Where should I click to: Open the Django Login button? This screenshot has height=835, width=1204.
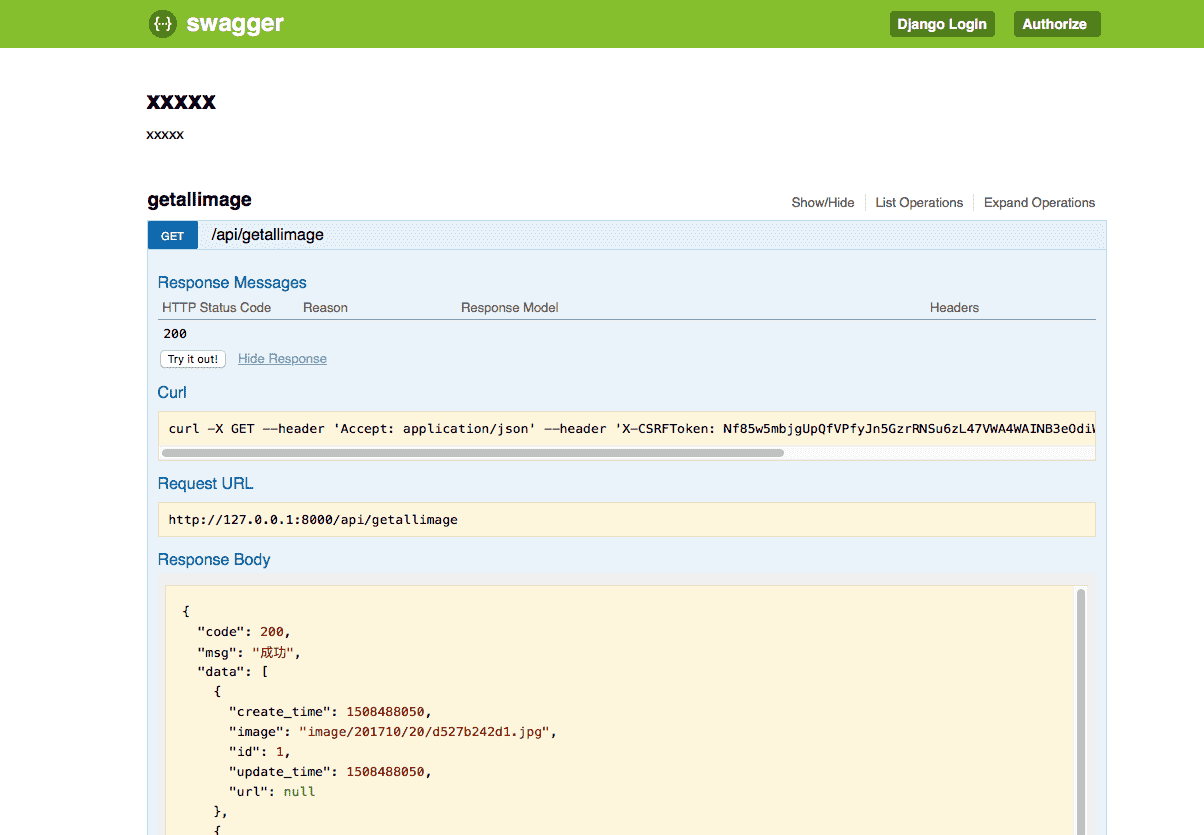[942, 24]
